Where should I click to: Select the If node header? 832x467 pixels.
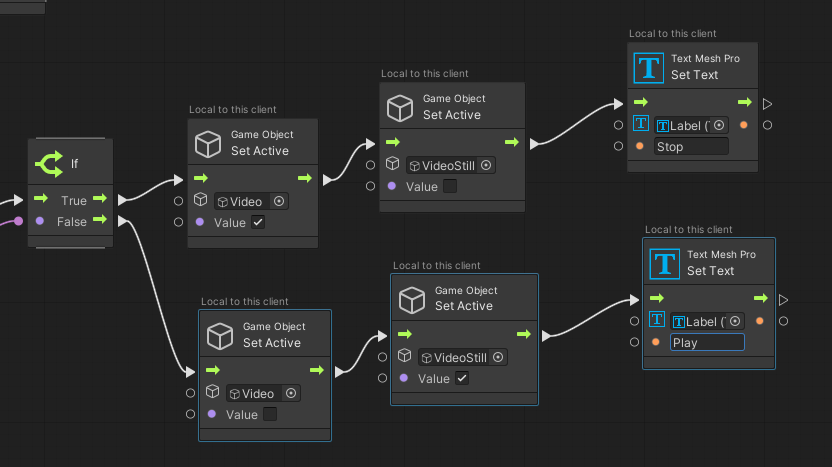tap(71, 162)
